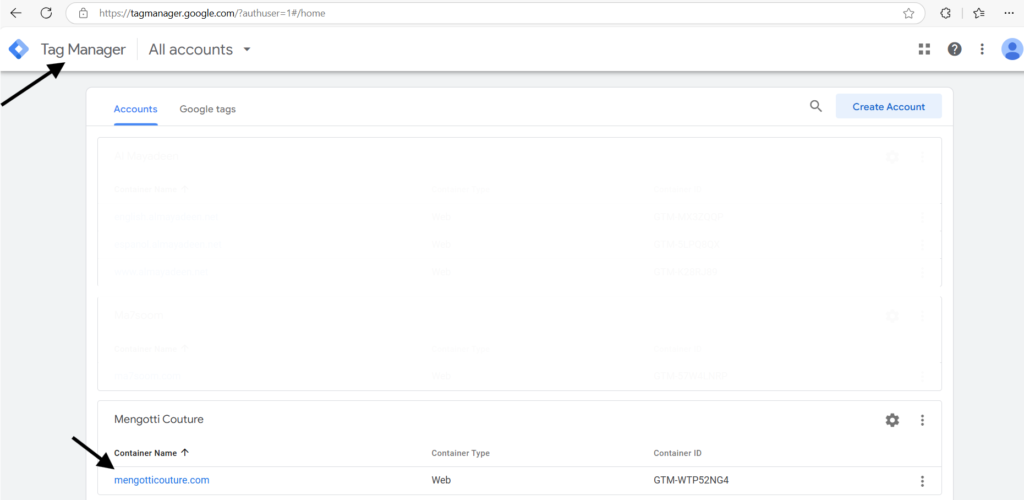The image size is (1024, 500).
Task: Click the address bar lock icon
Action: [x=83, y=13]
